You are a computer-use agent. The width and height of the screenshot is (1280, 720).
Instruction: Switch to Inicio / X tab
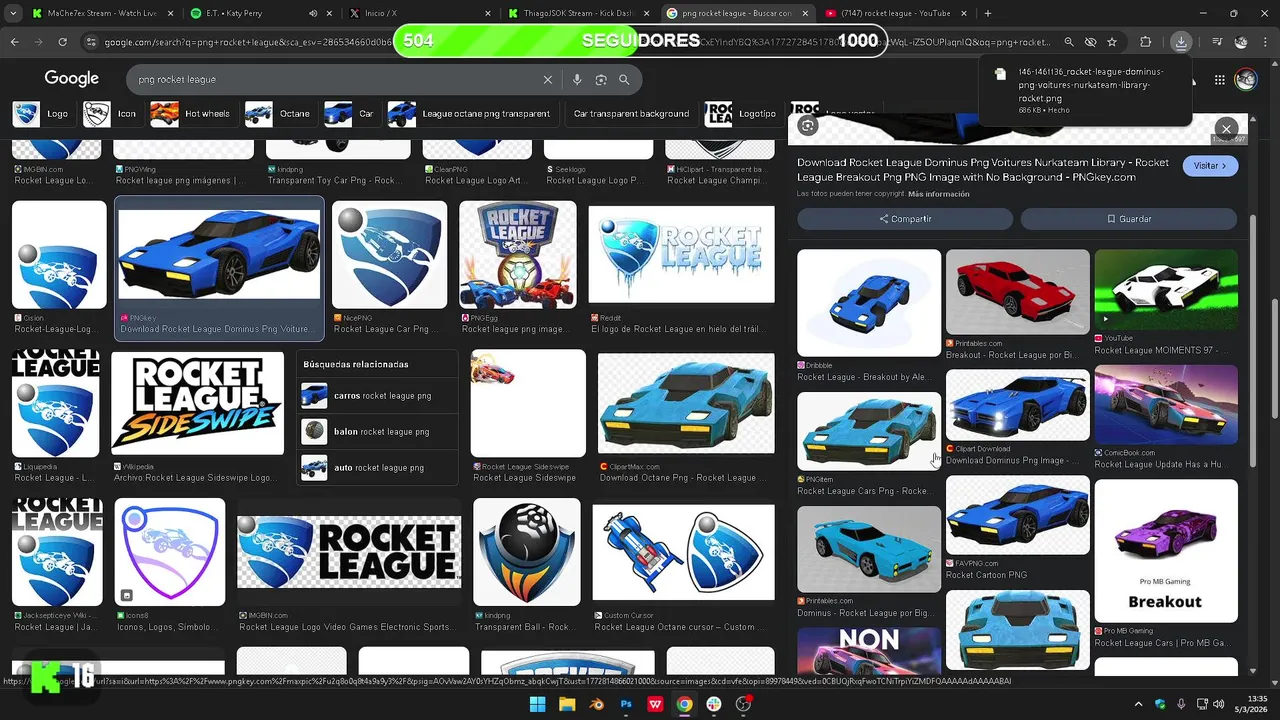point(420,13)
